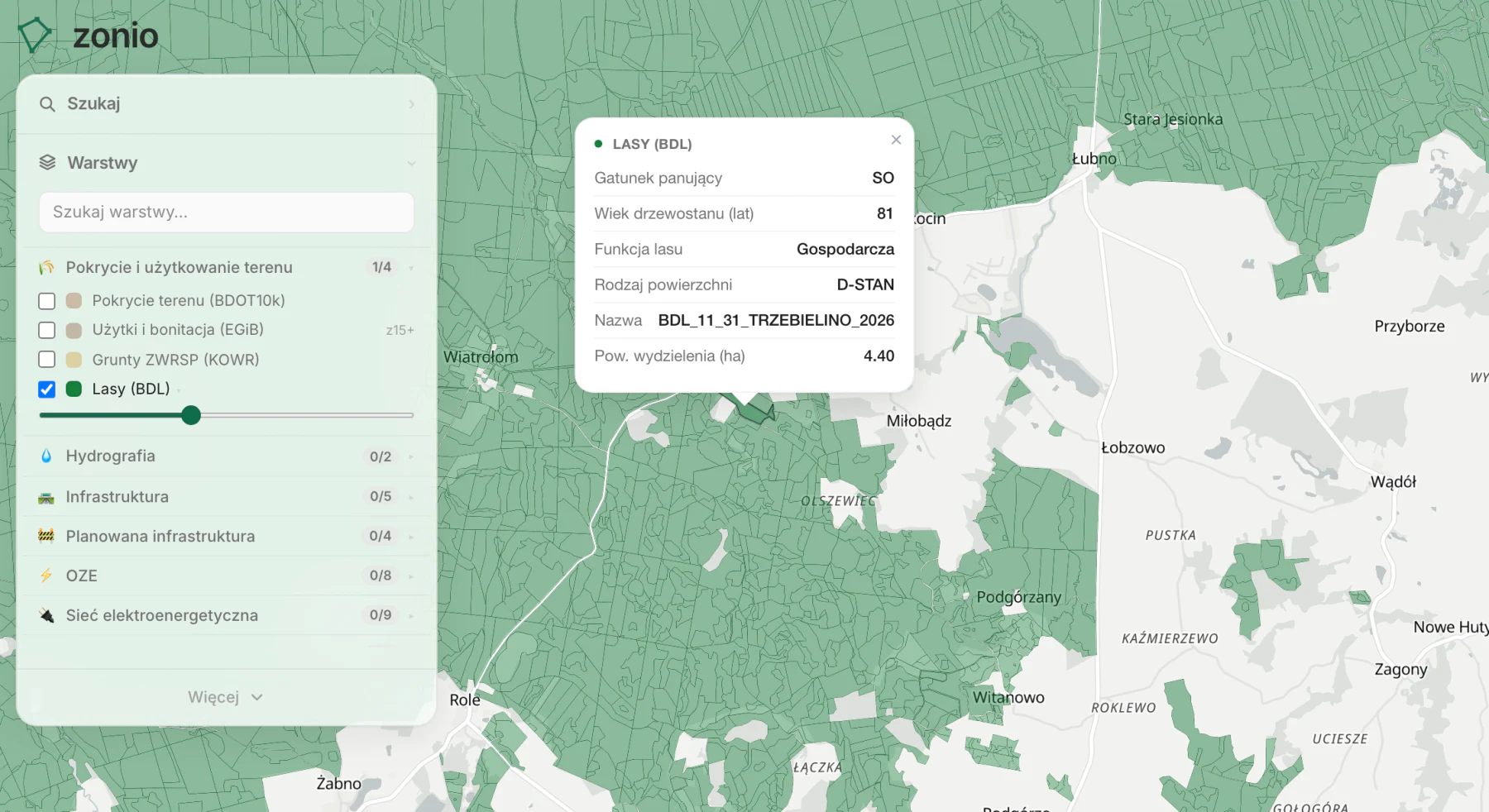Viewport: 1489px width, 812px height.
Task: Click the Planowana infrastruktura barrier icon
Action: coord(46,536)
